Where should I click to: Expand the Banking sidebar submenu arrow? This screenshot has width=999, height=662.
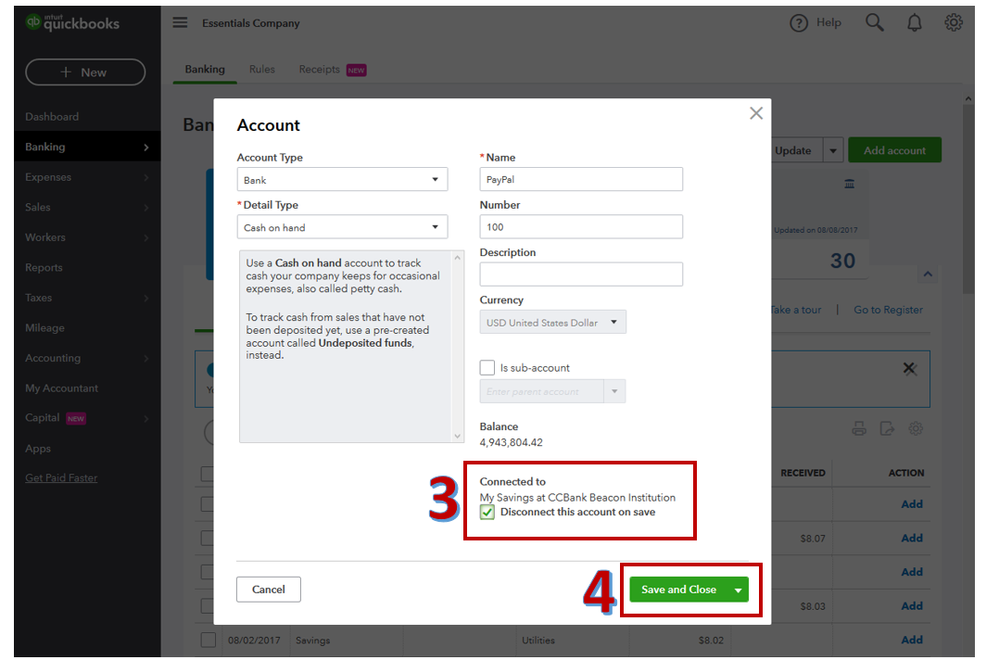(x=147, y=147)
